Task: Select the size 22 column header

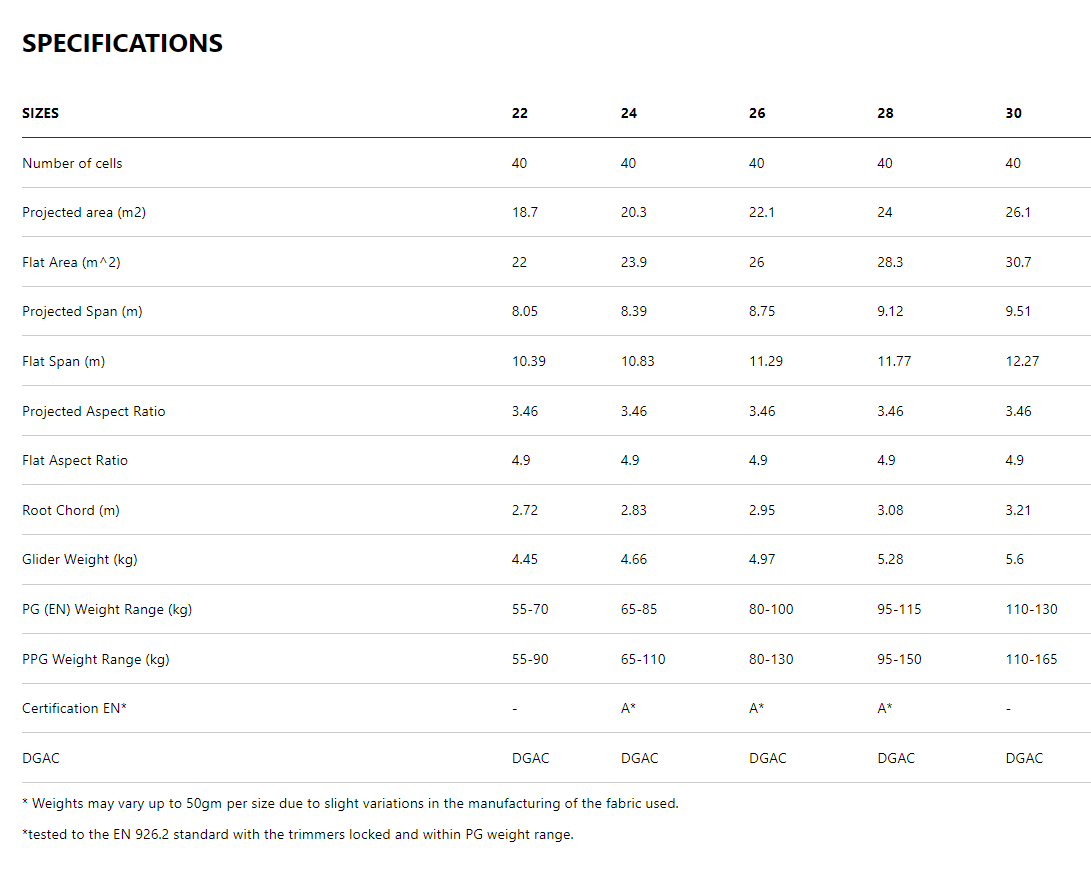Action: click(520, 113)
